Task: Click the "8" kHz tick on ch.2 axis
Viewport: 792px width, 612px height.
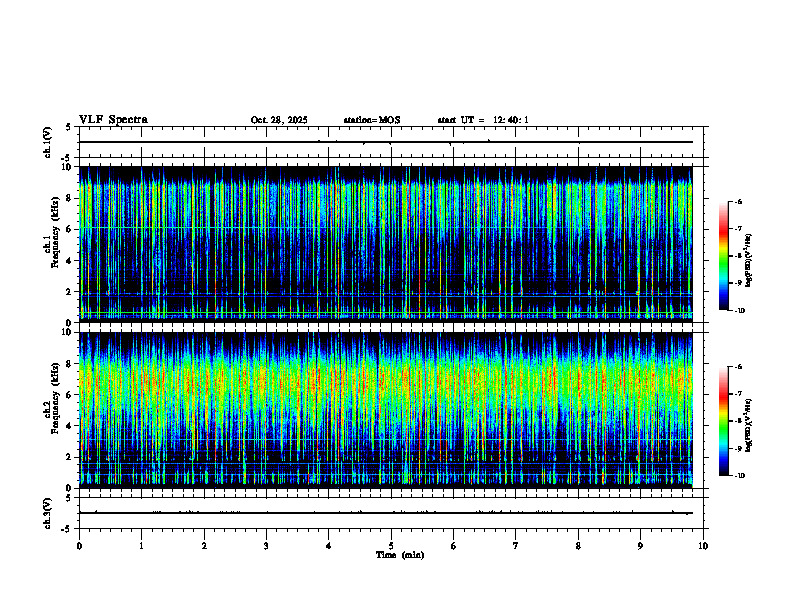Action: pos(70,364)
